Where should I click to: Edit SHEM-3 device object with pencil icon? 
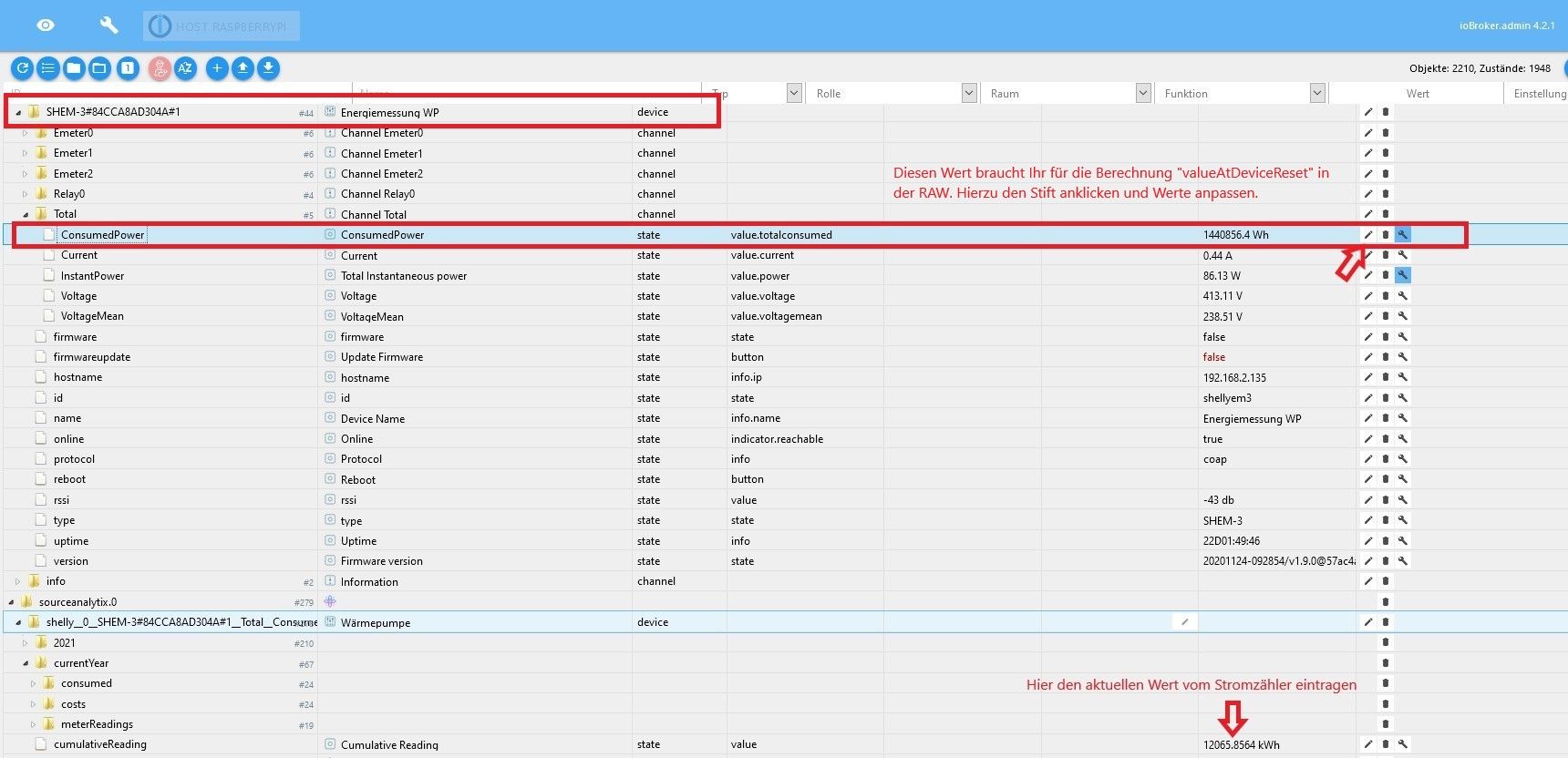click(1367, 112)
